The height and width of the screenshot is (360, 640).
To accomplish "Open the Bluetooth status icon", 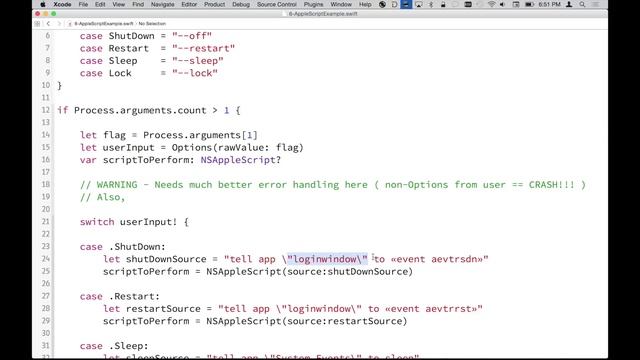I will [x=431, y=4].
